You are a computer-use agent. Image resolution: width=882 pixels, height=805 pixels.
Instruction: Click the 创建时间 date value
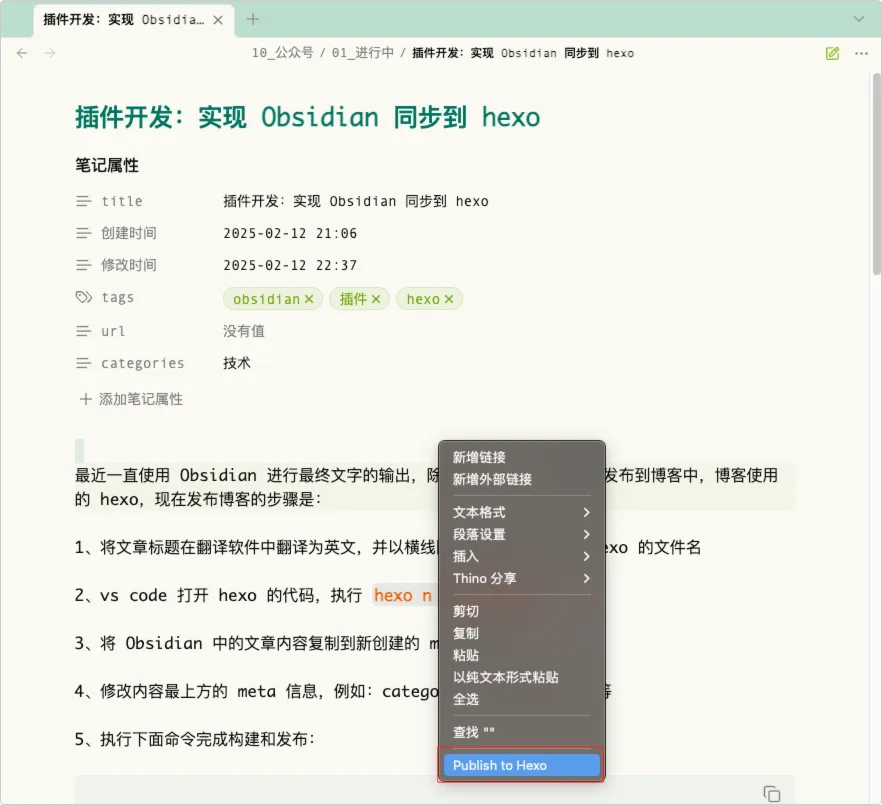coord(290,233)
